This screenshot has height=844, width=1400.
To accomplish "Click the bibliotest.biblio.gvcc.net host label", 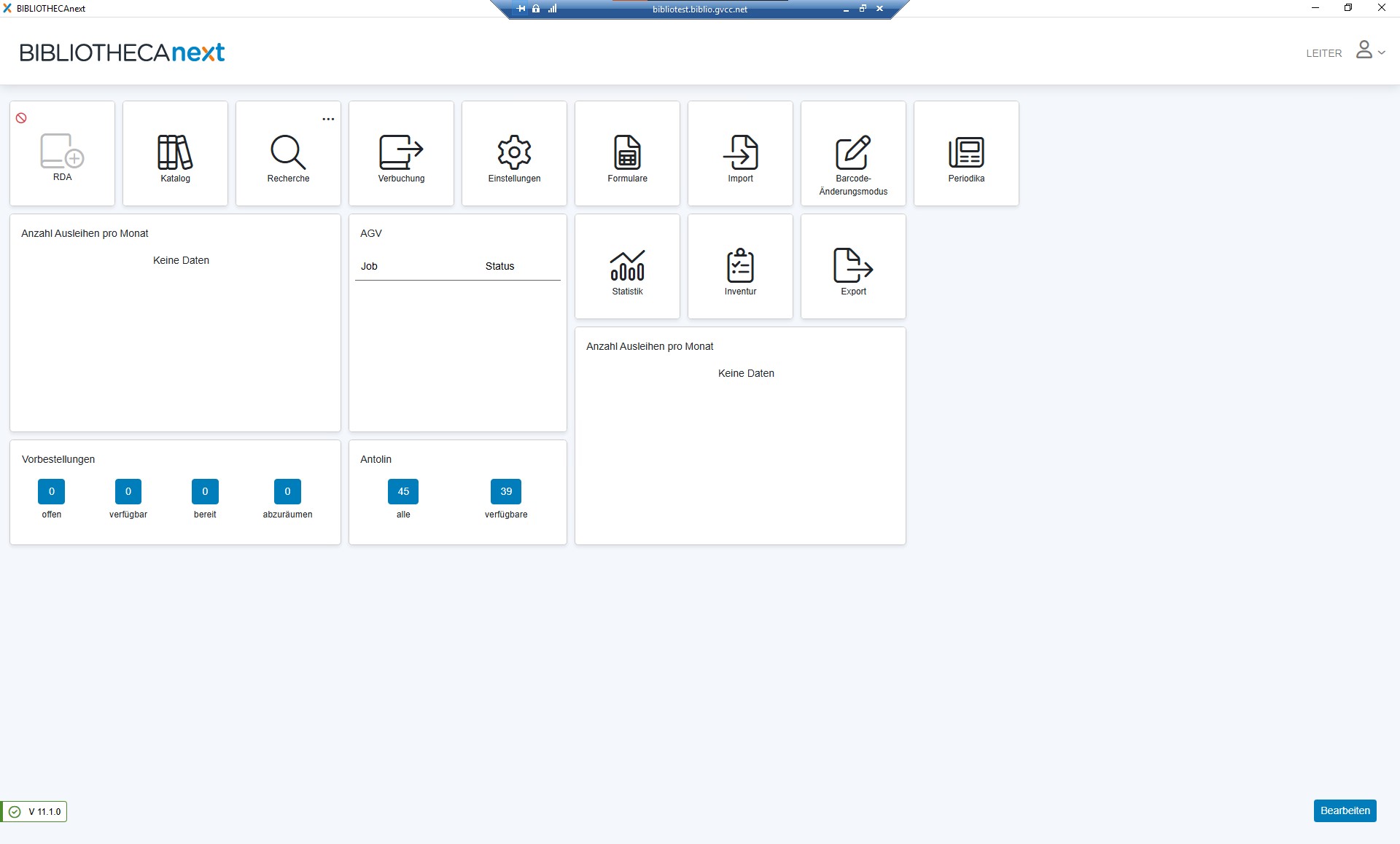I will tap(700, 9).
